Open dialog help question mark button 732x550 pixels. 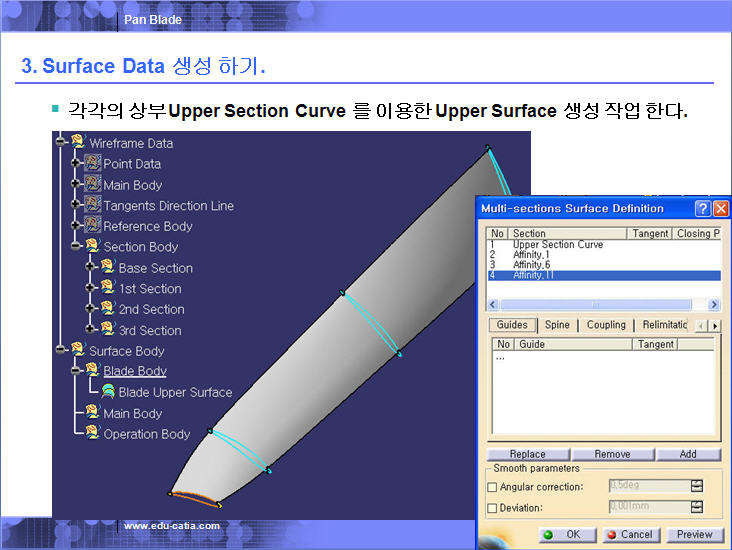click(x=703, y=209)
